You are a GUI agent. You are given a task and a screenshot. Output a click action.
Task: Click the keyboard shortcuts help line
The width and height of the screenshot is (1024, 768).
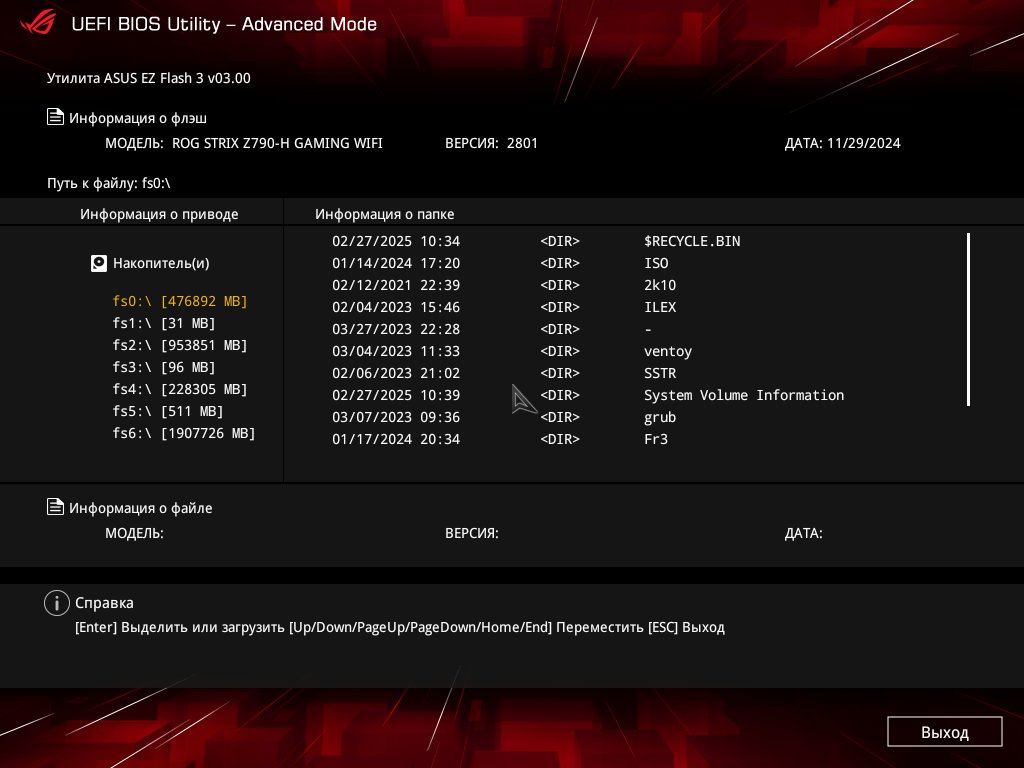point(400,628)
